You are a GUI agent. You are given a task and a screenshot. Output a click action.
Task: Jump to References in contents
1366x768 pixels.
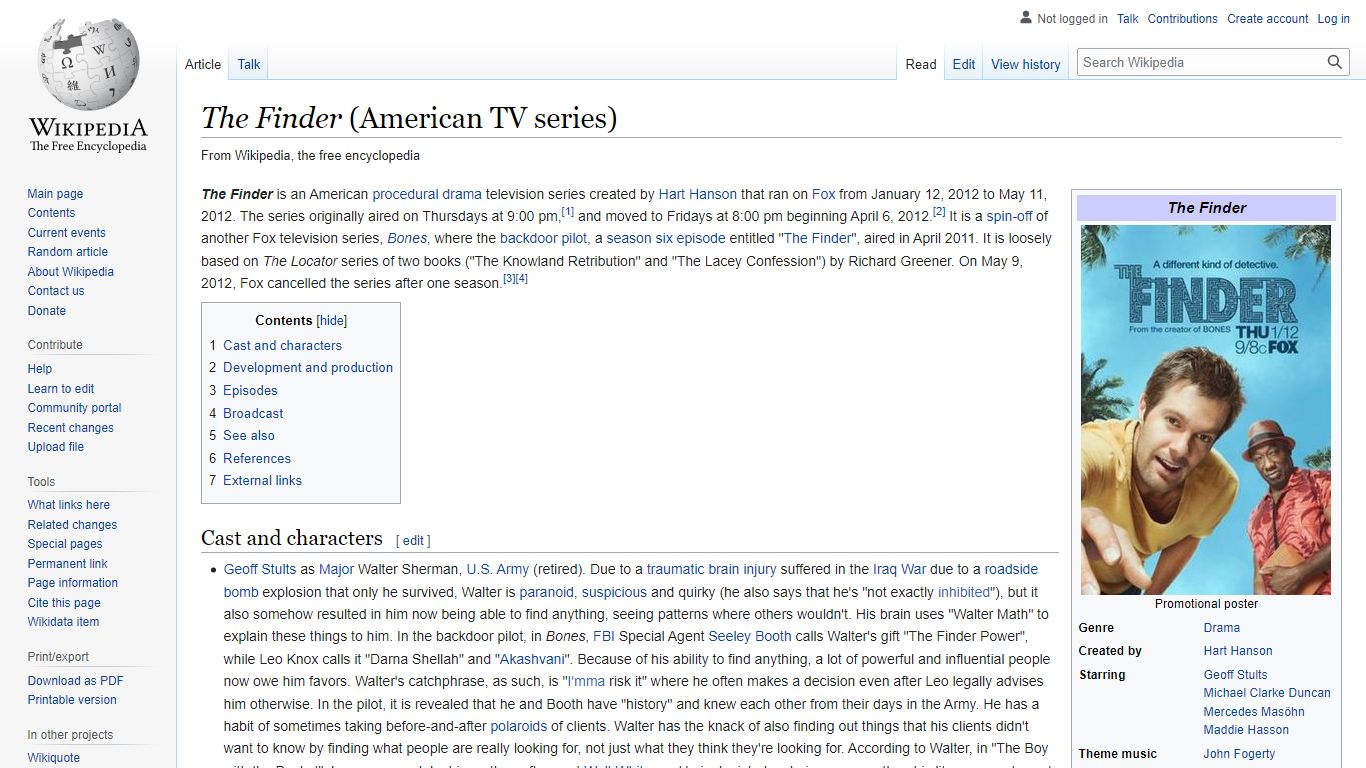(257, 458)
